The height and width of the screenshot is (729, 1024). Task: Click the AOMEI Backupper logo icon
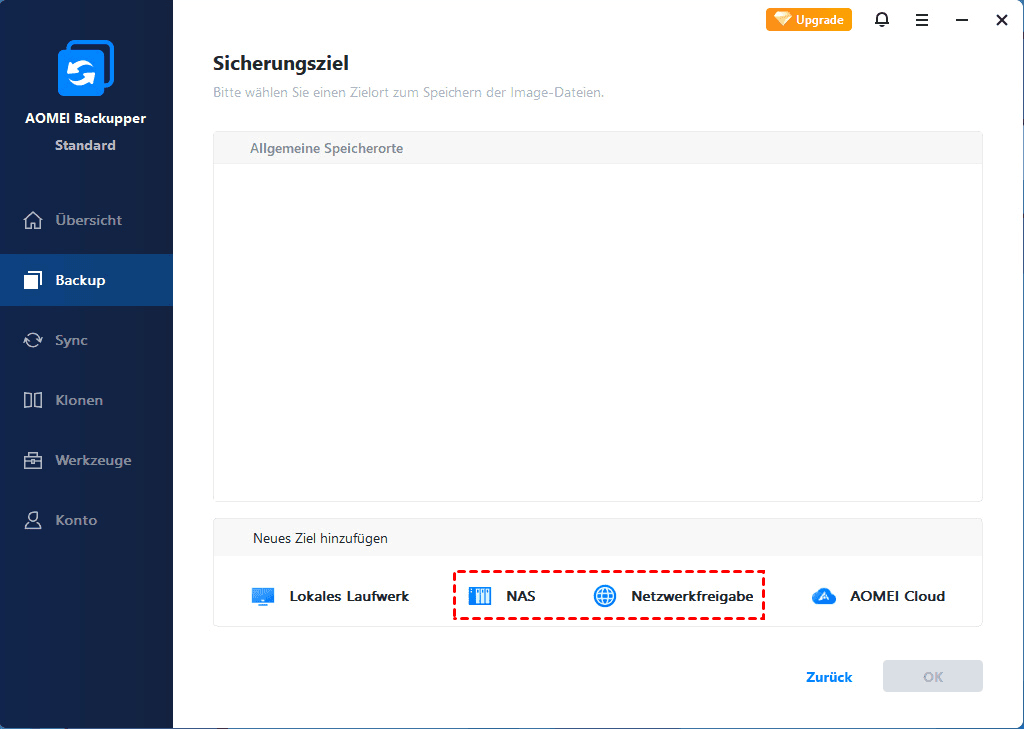[86, 68]
